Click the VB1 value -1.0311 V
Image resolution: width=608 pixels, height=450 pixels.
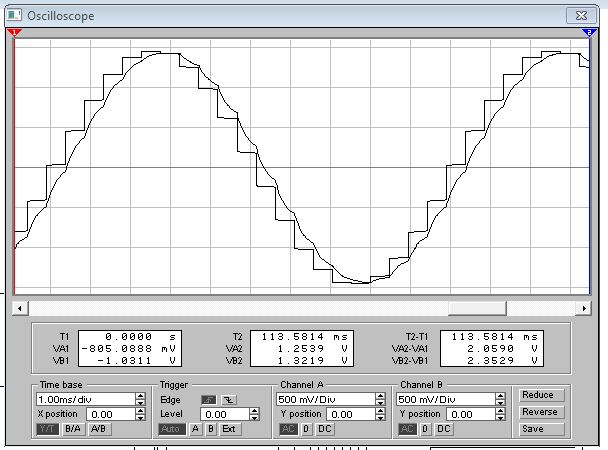(136, 360)
